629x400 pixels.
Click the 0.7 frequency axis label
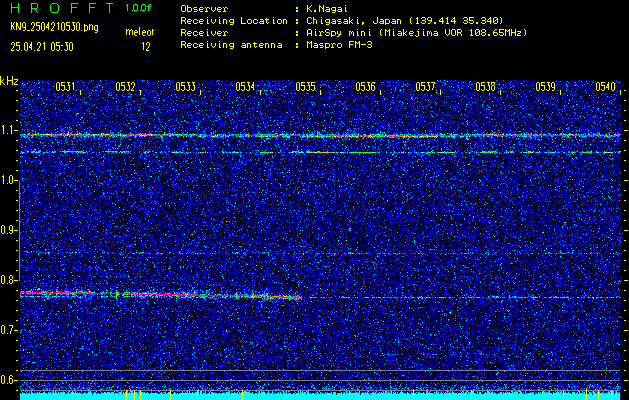tap(8, 330)
